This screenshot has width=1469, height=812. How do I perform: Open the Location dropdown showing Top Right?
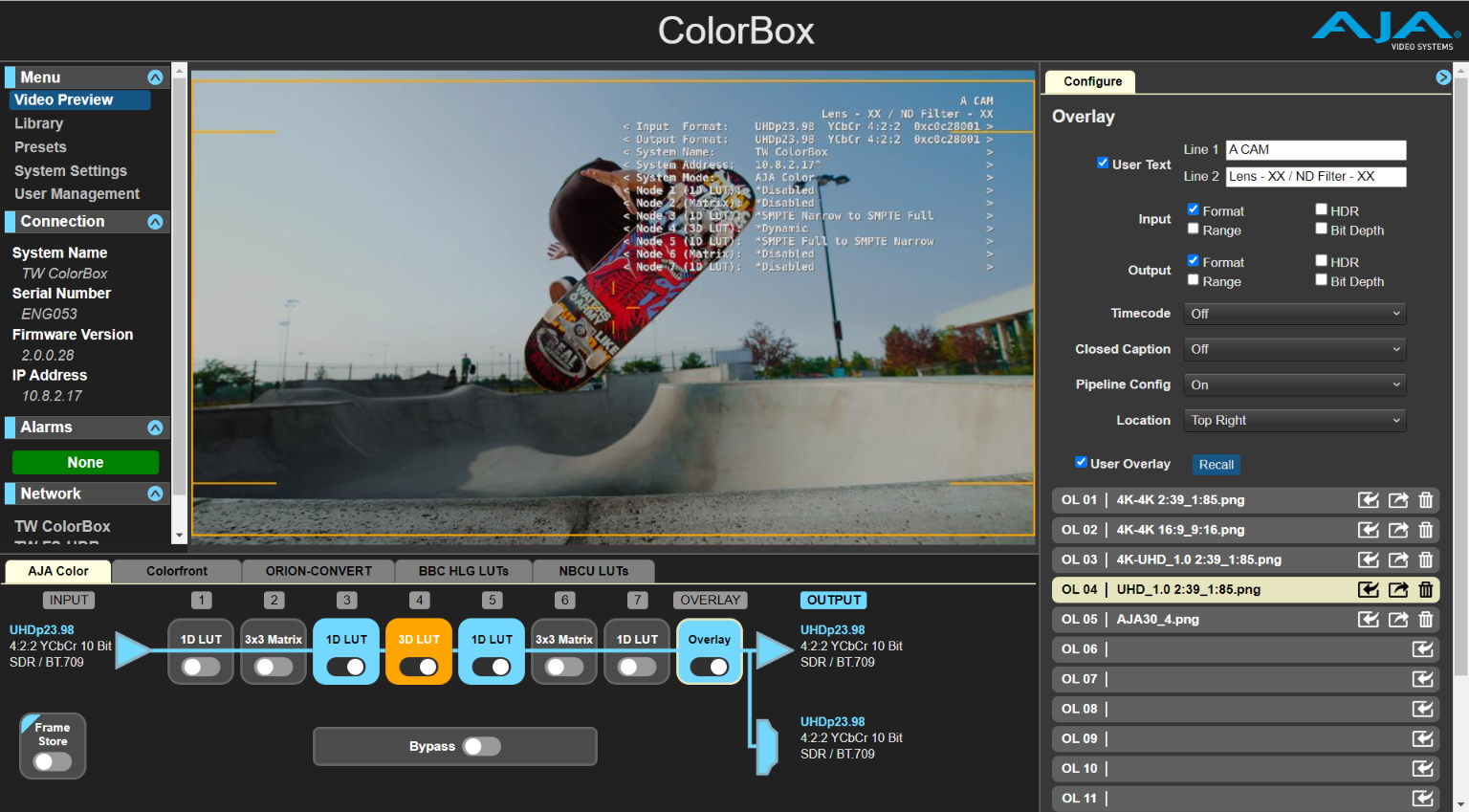click(1294, 420)
